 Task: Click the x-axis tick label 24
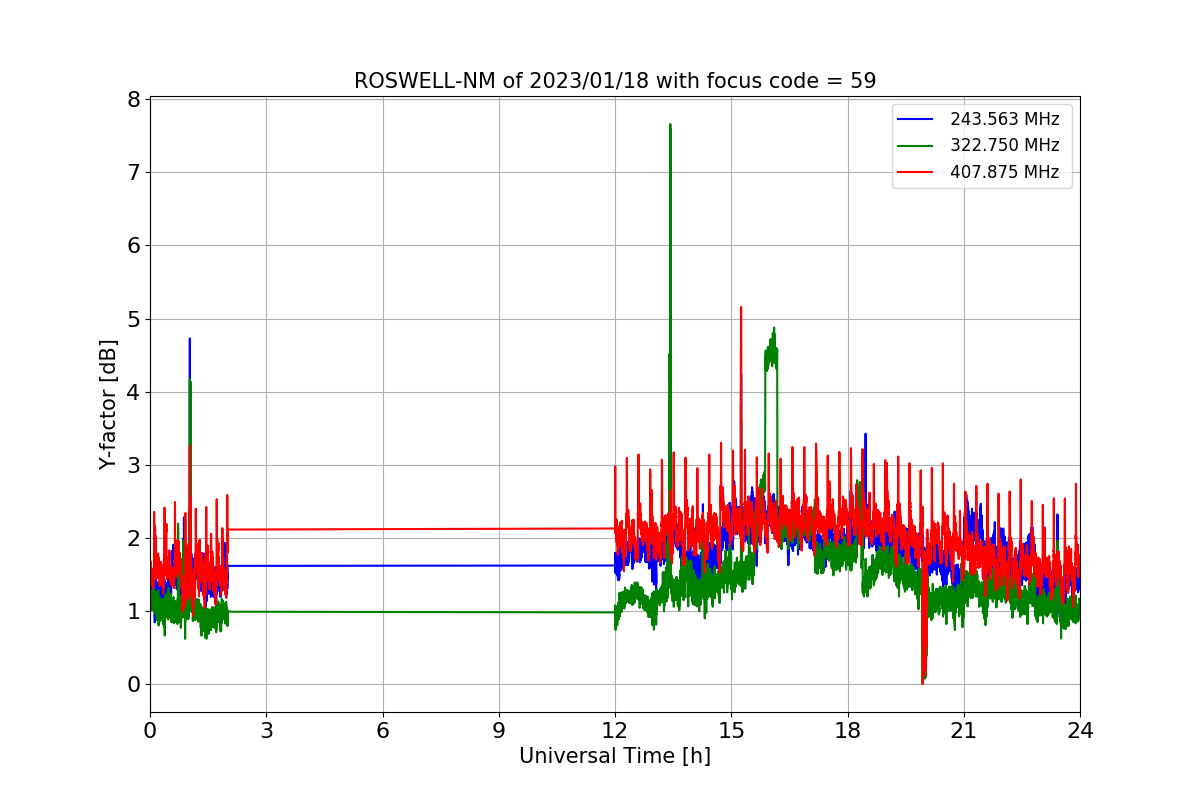point(1080,731)
